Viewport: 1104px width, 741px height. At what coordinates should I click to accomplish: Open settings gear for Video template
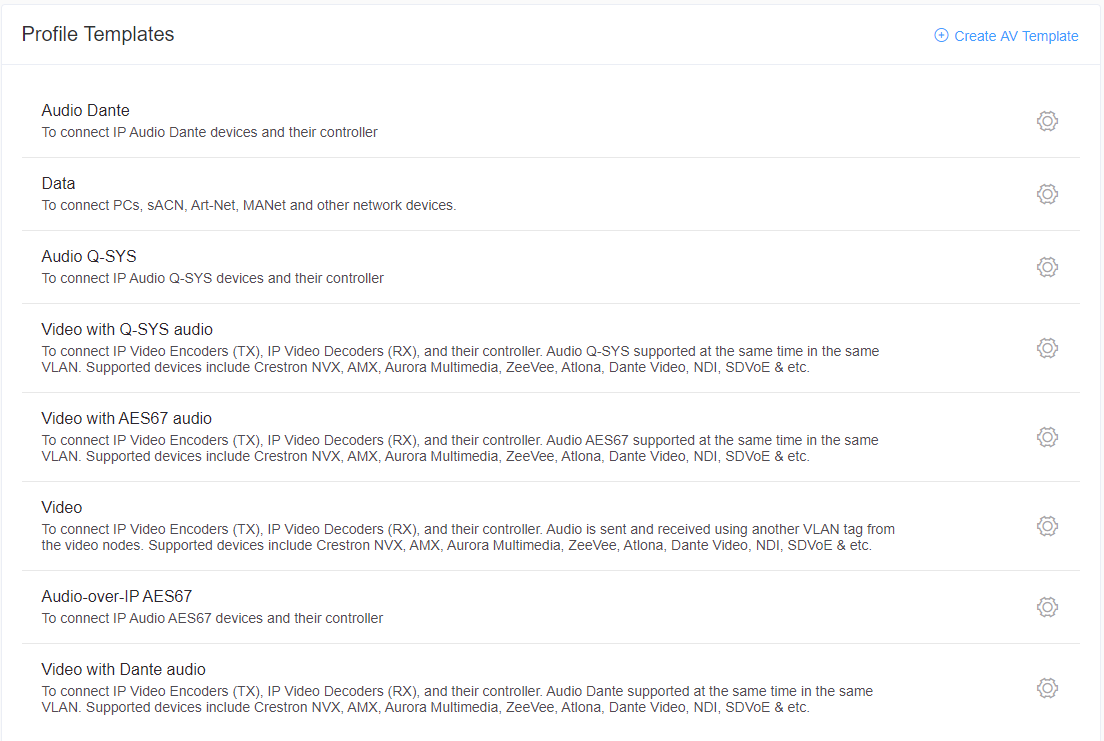(1047, 526)
